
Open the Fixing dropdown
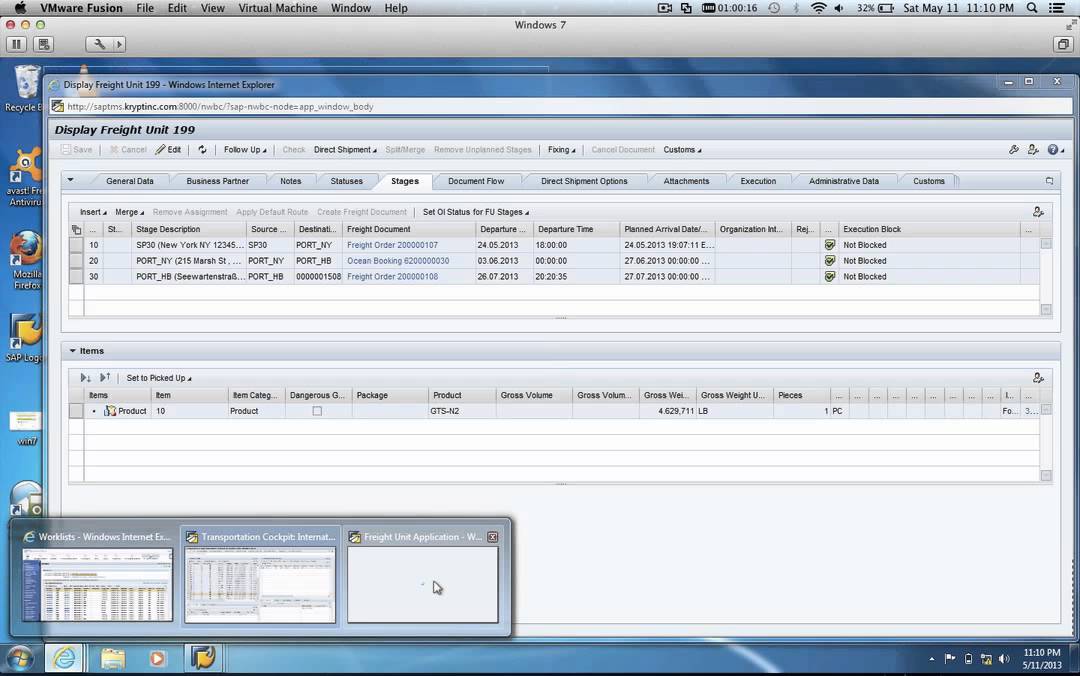pos(561,150)
